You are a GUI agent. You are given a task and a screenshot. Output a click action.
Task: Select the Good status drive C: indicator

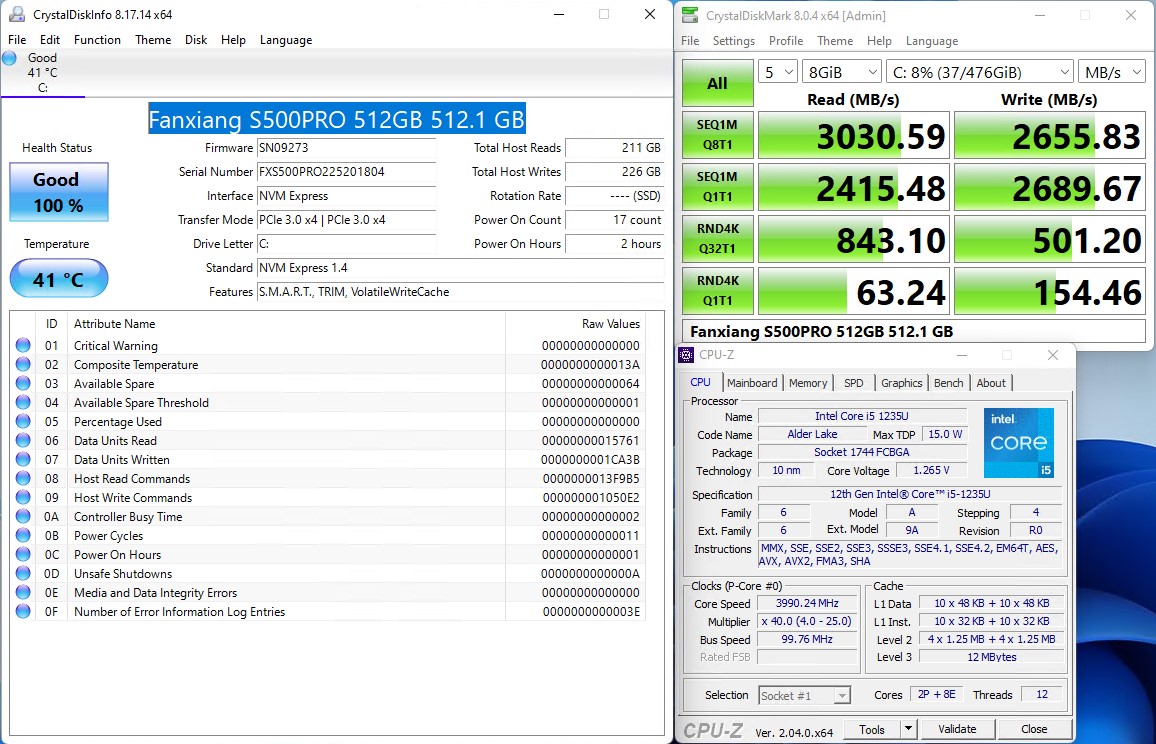[x=40, y=72]
